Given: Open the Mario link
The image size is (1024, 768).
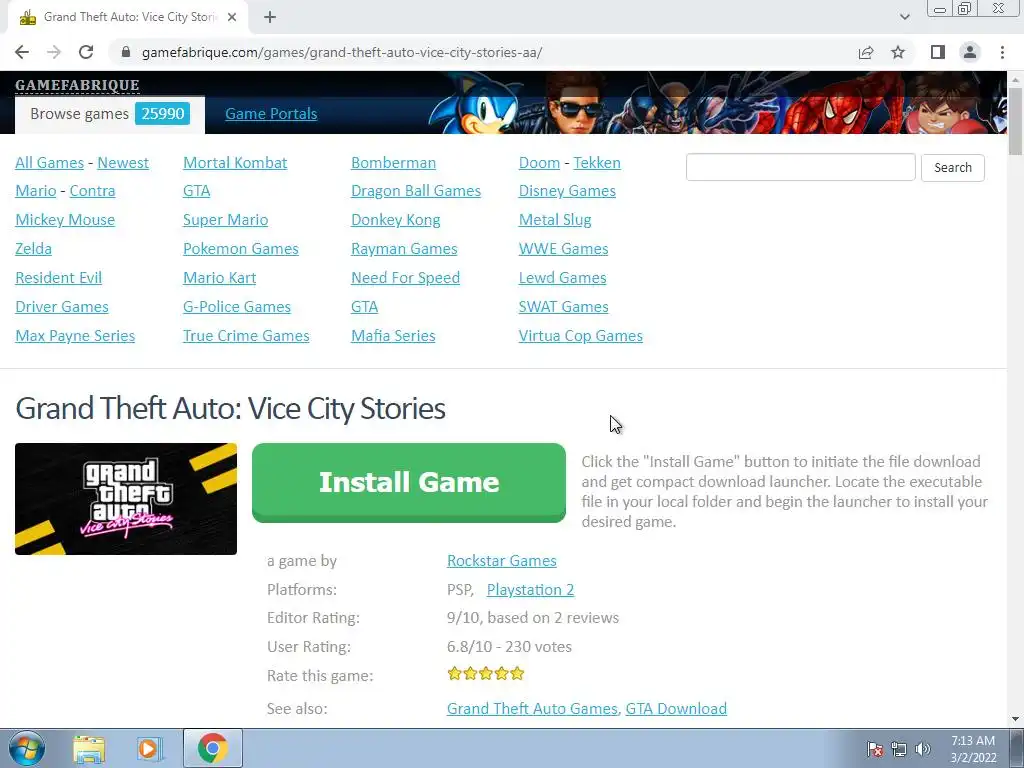Looking at the screenshot, I should 36,191.
